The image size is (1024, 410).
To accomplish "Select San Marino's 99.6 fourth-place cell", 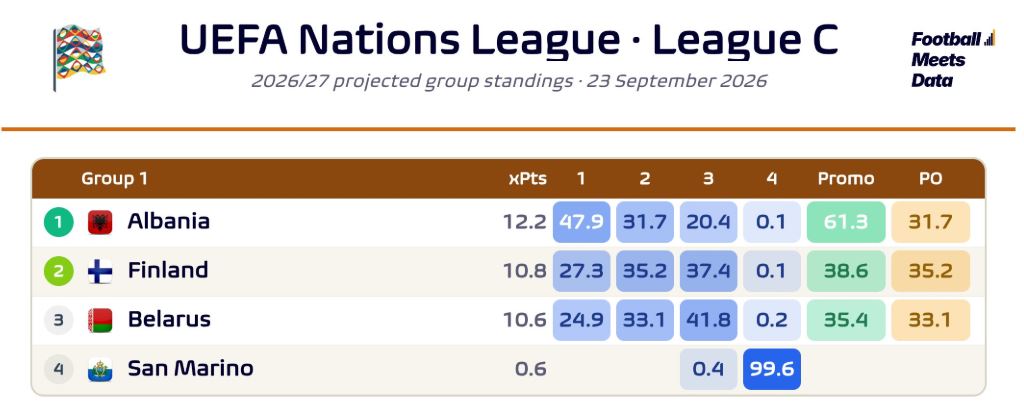I will (x=772, y=369).
